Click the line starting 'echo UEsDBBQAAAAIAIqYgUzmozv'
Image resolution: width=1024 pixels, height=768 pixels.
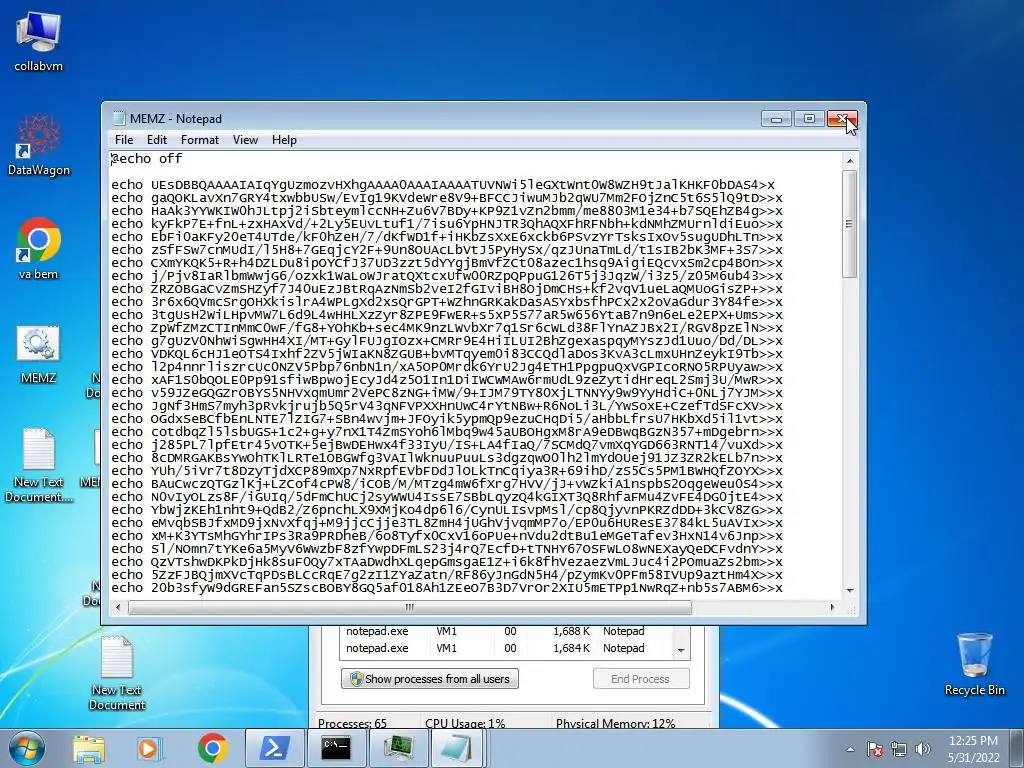443,185
